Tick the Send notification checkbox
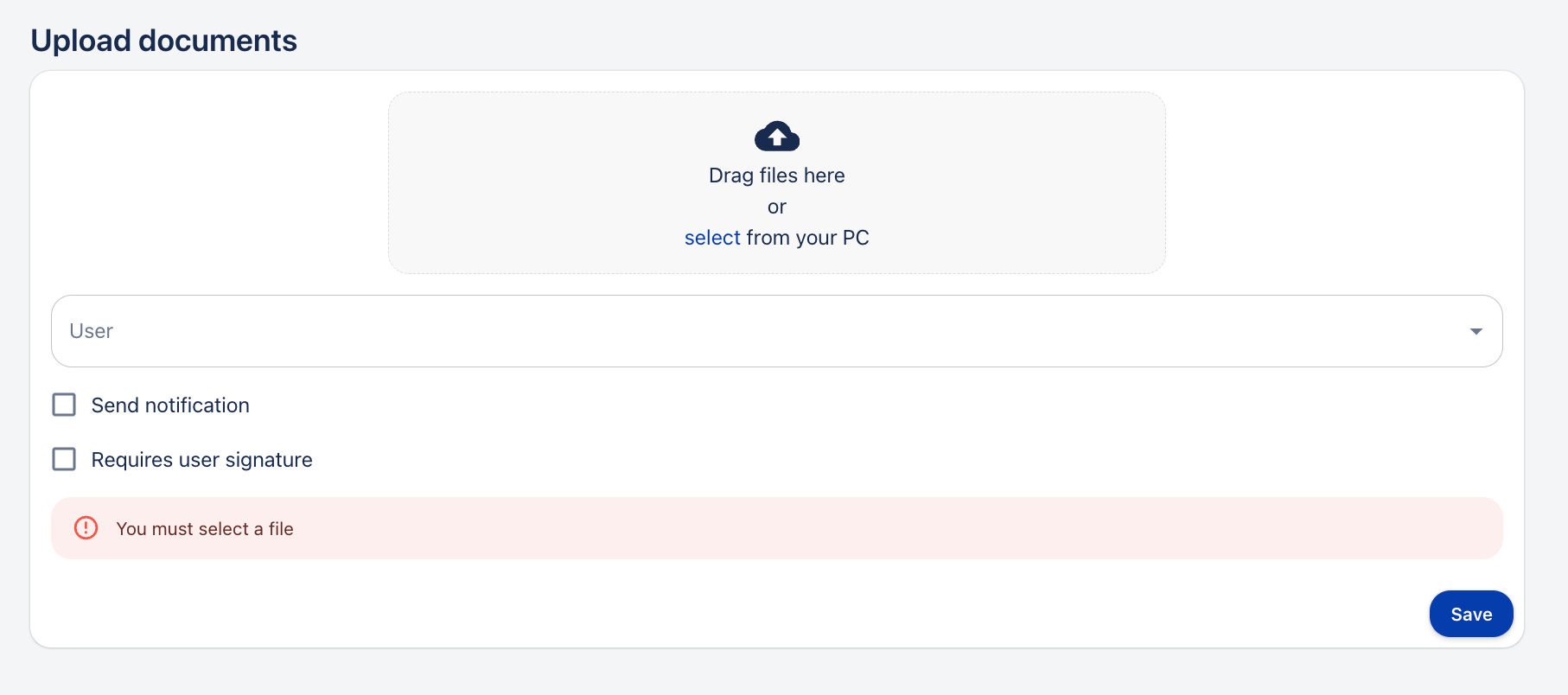This screenshot has height=695, width=1568. (x=64, y=405)
